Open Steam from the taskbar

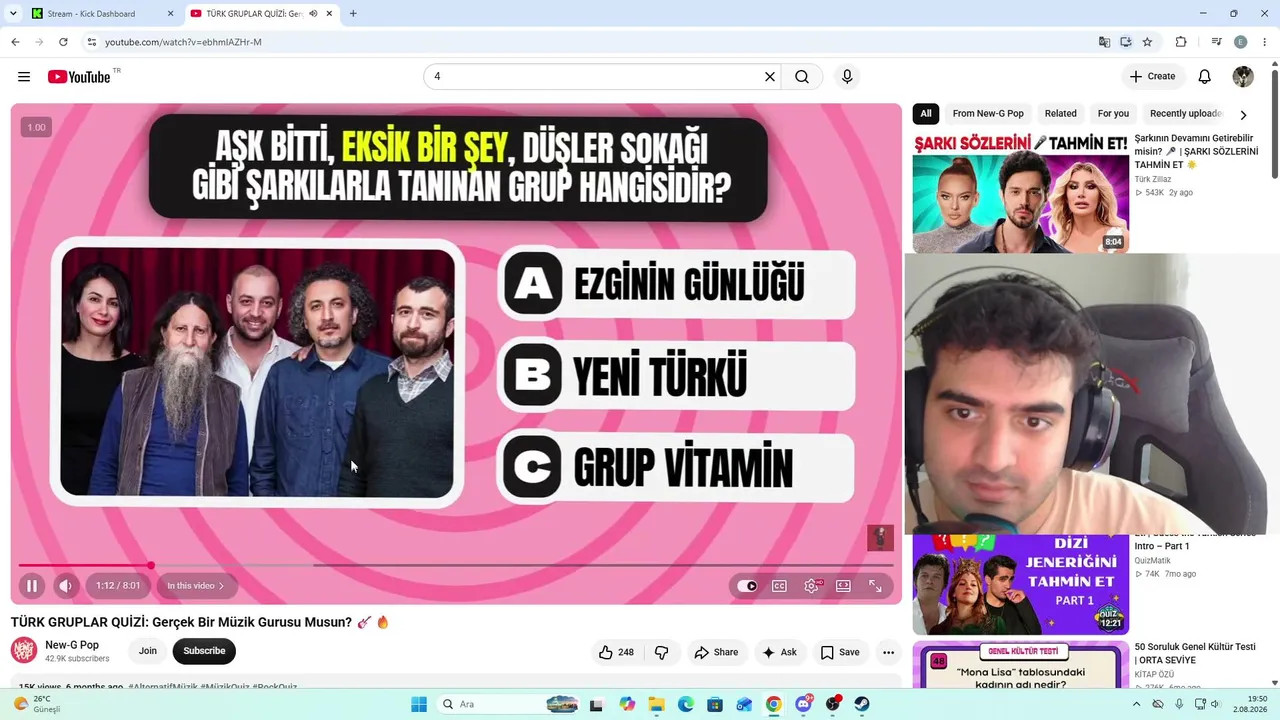862,704
